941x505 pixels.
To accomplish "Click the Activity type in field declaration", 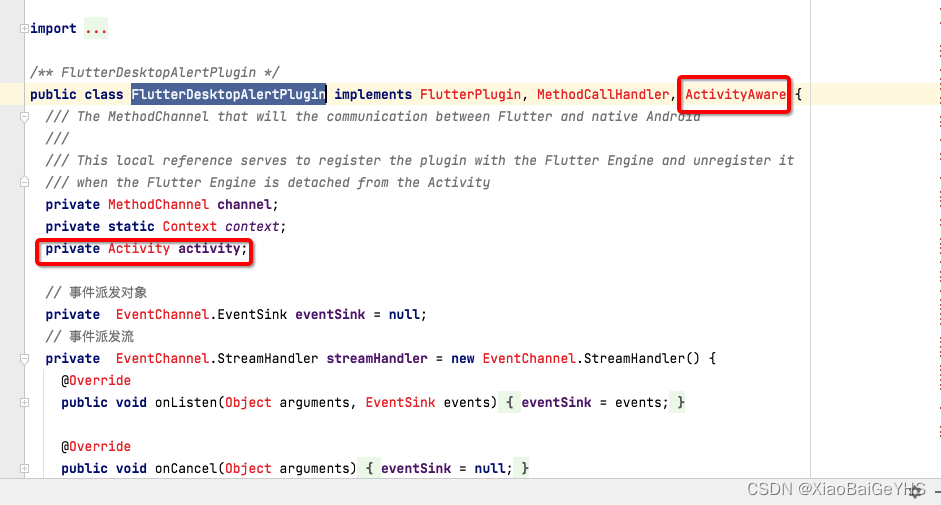I will pos(139,249).
